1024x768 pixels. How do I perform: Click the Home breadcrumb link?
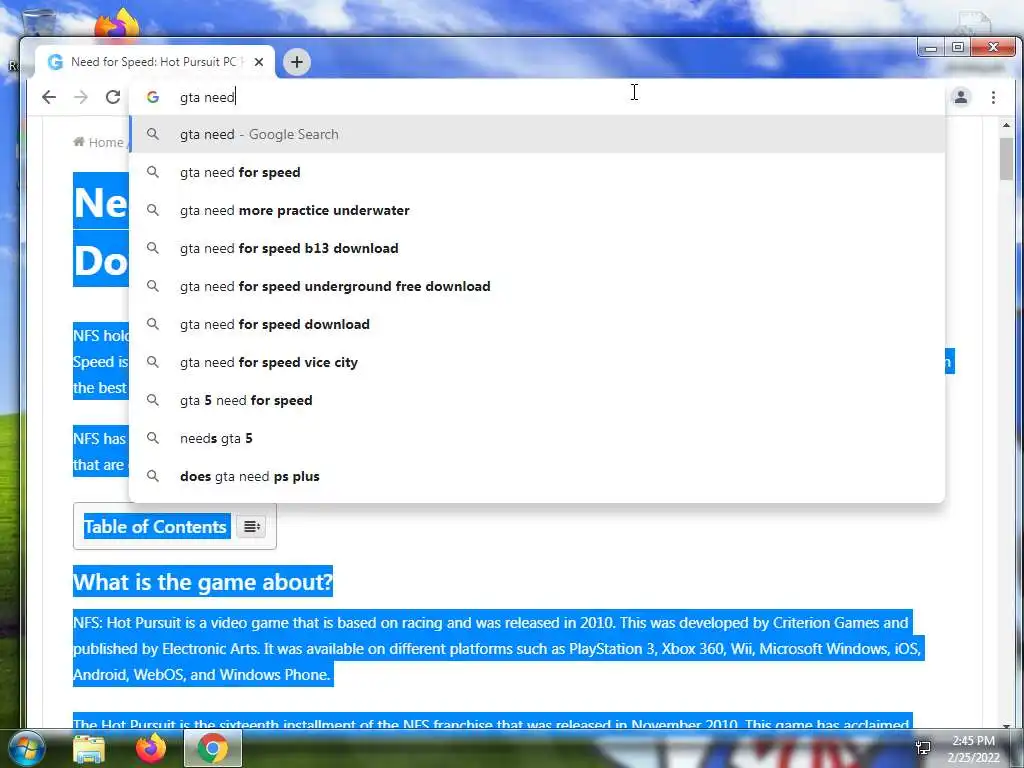pos(99,142)
